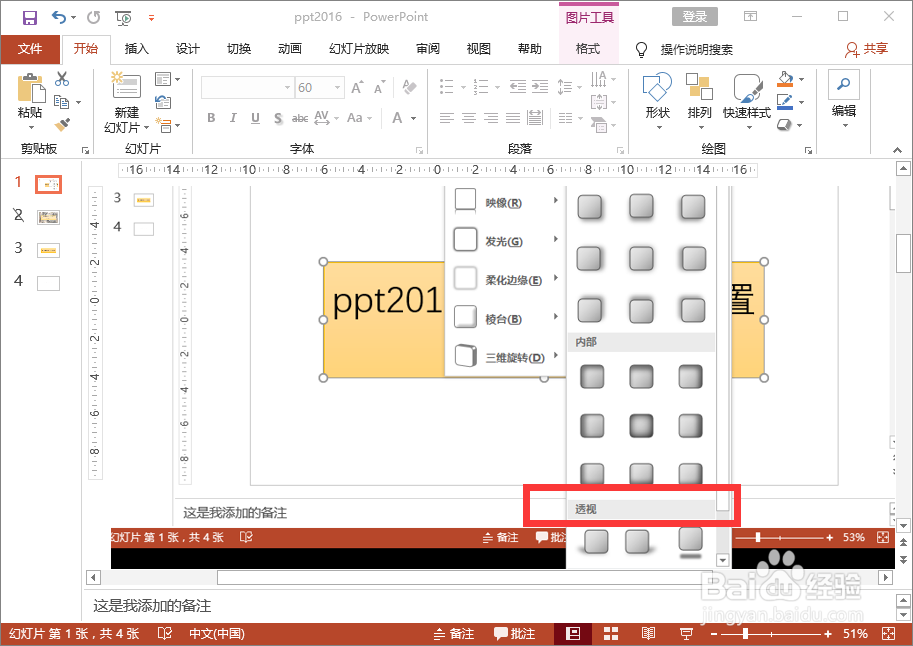Select slide 3 thumbnail in left panel
This screenshot has height=646, width=913.
click(x=48, y=250)
